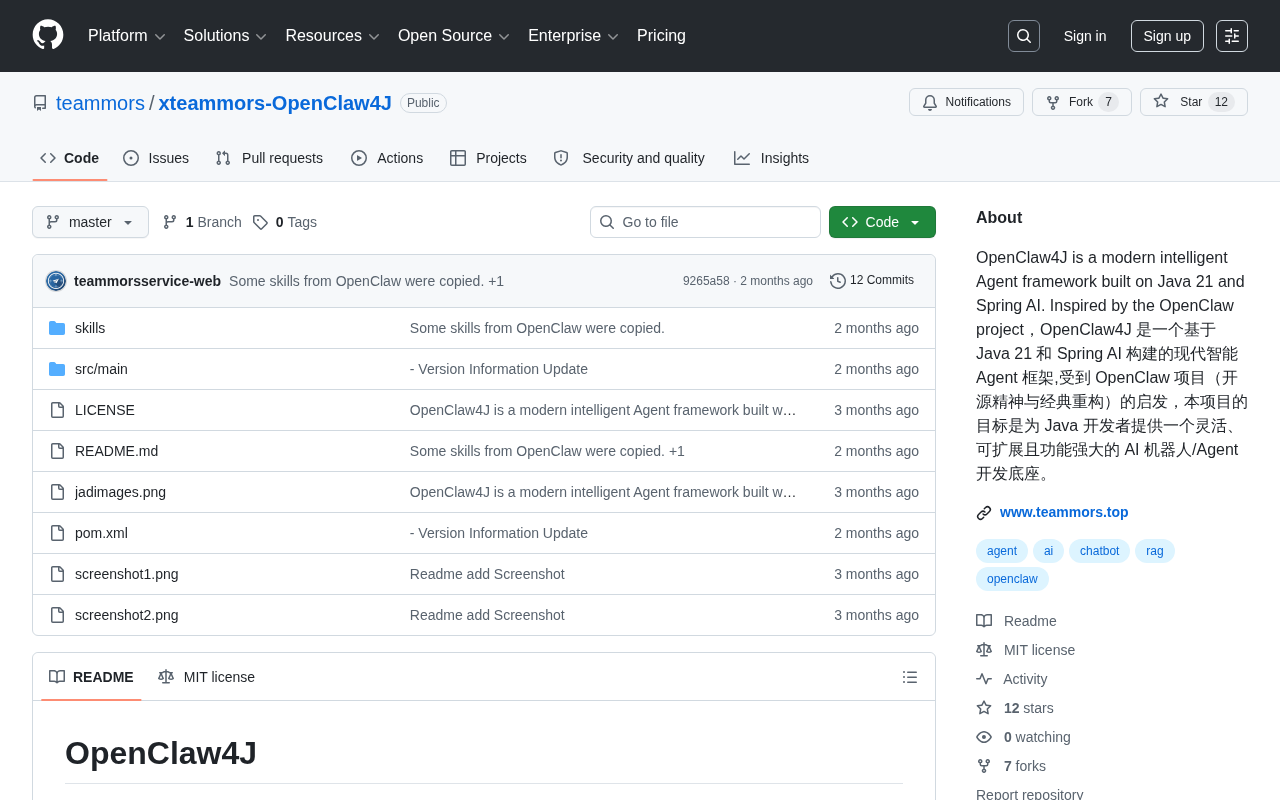Switch to the Issues tab

tap(156, 158)
